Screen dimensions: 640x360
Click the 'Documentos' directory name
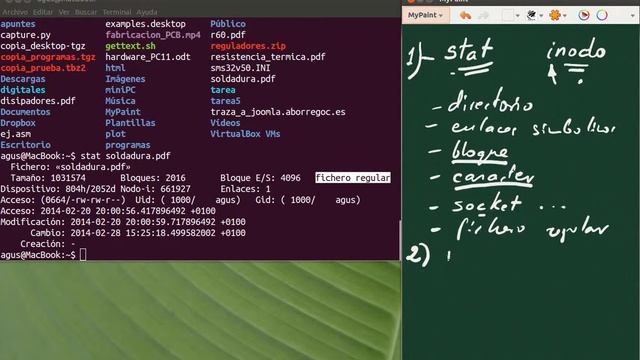[x=25, y=112]
